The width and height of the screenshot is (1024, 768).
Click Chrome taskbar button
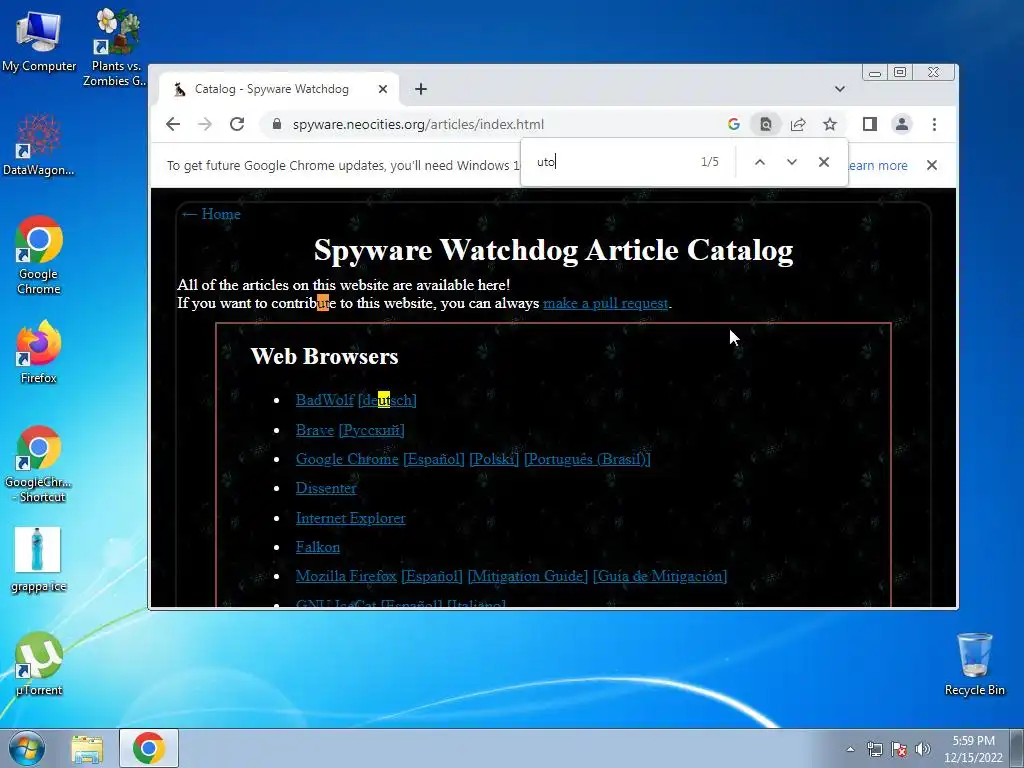pos(149,748)
